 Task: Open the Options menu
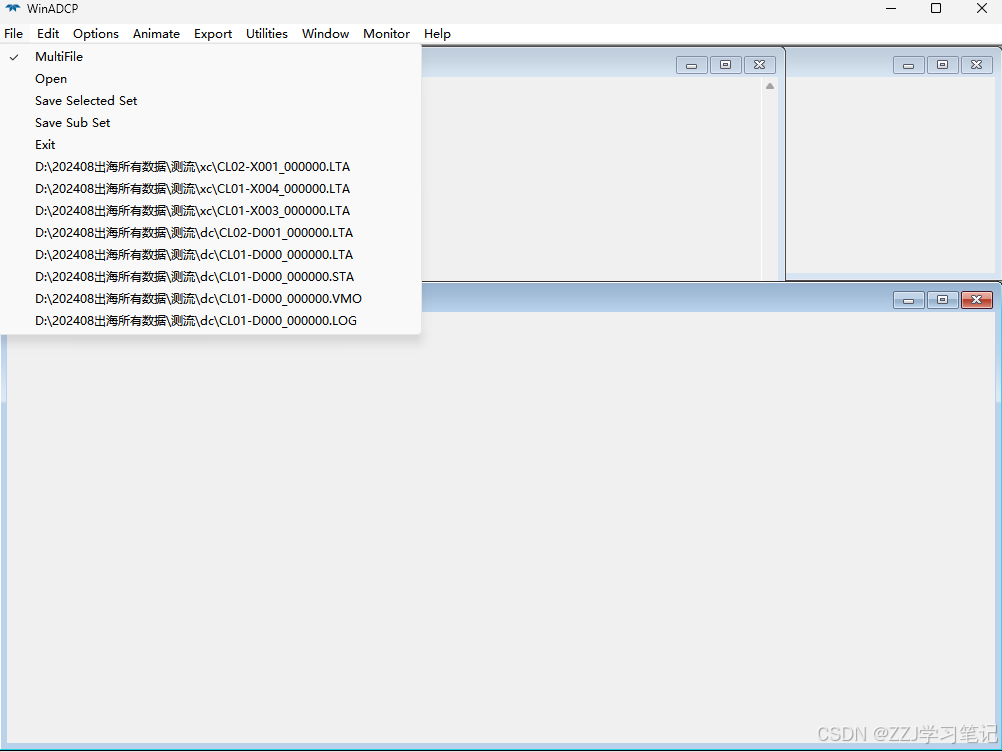[96, 34]
